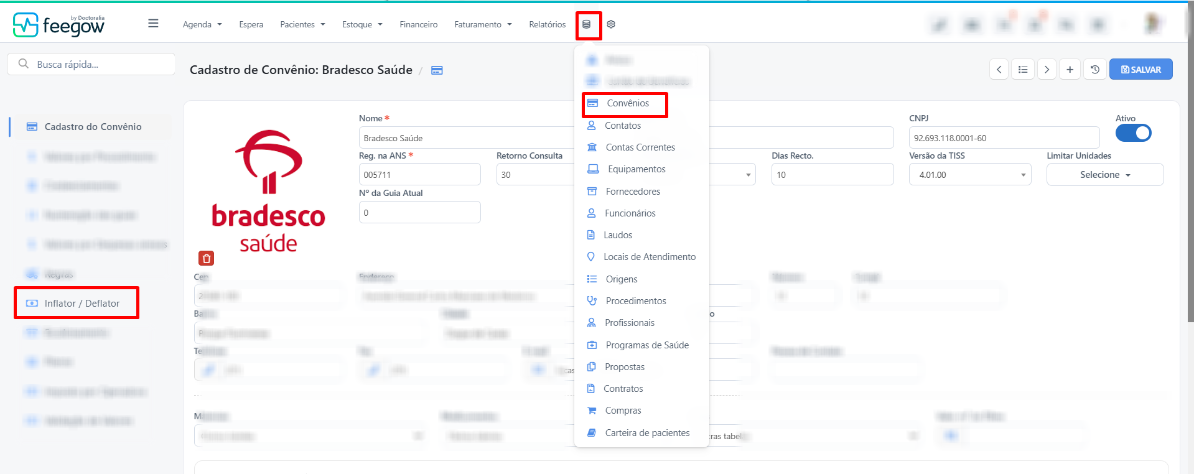
Task: Expand the Faturamento menu
Action: point(483,24)
